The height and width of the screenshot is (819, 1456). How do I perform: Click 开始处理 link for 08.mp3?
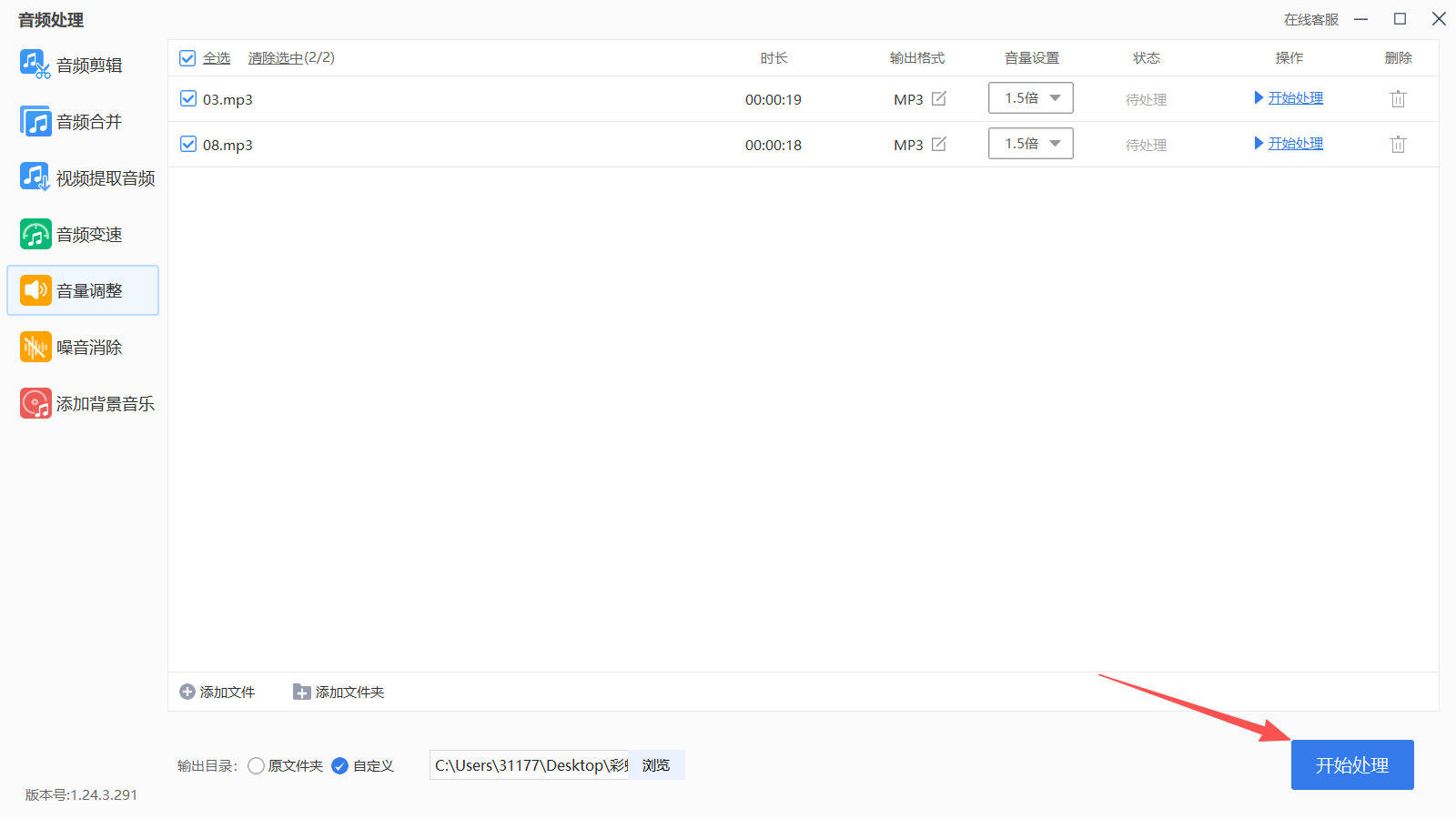[x=1295, y=144]
